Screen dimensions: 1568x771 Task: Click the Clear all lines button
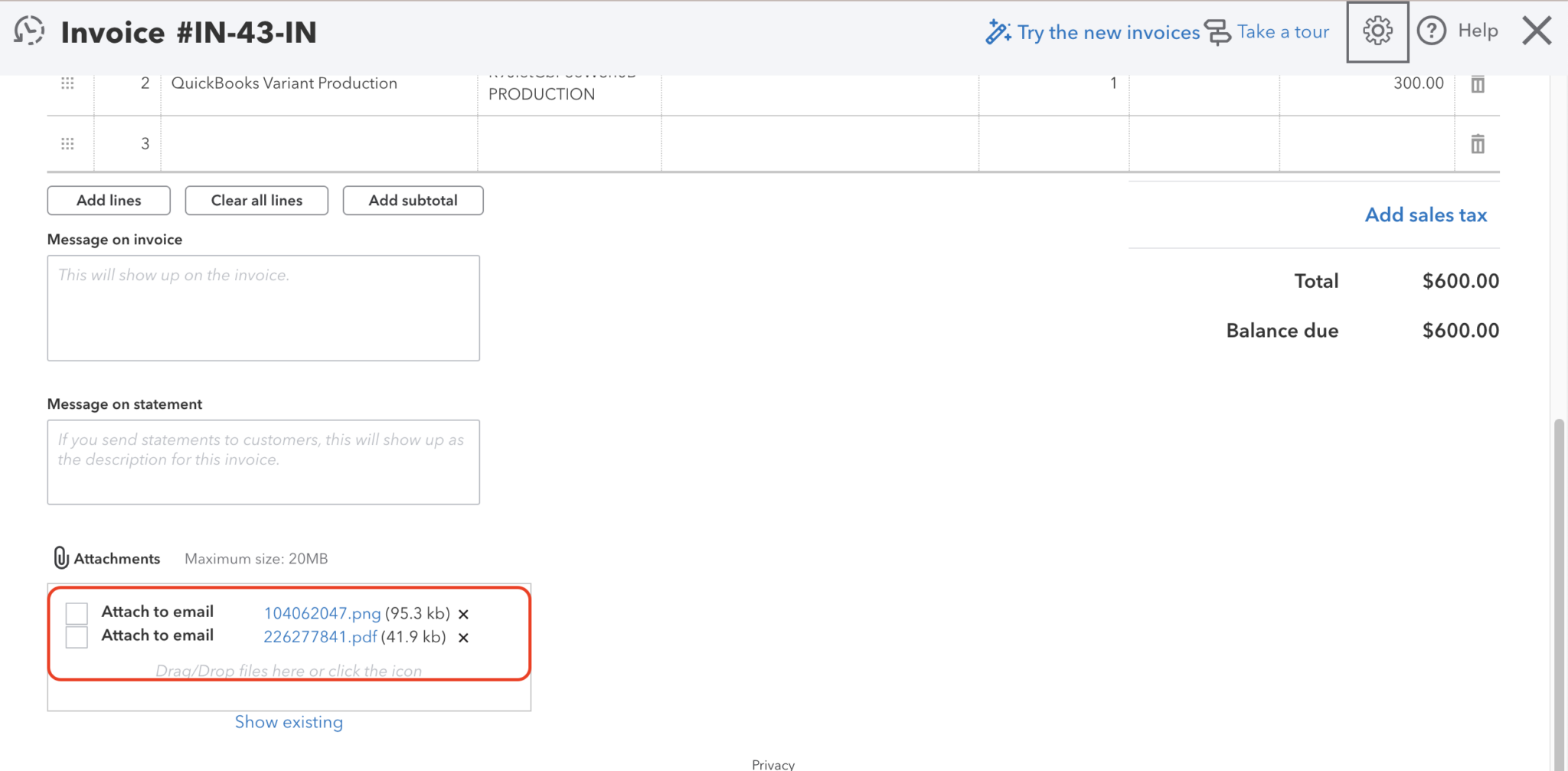tap(256, 201)
